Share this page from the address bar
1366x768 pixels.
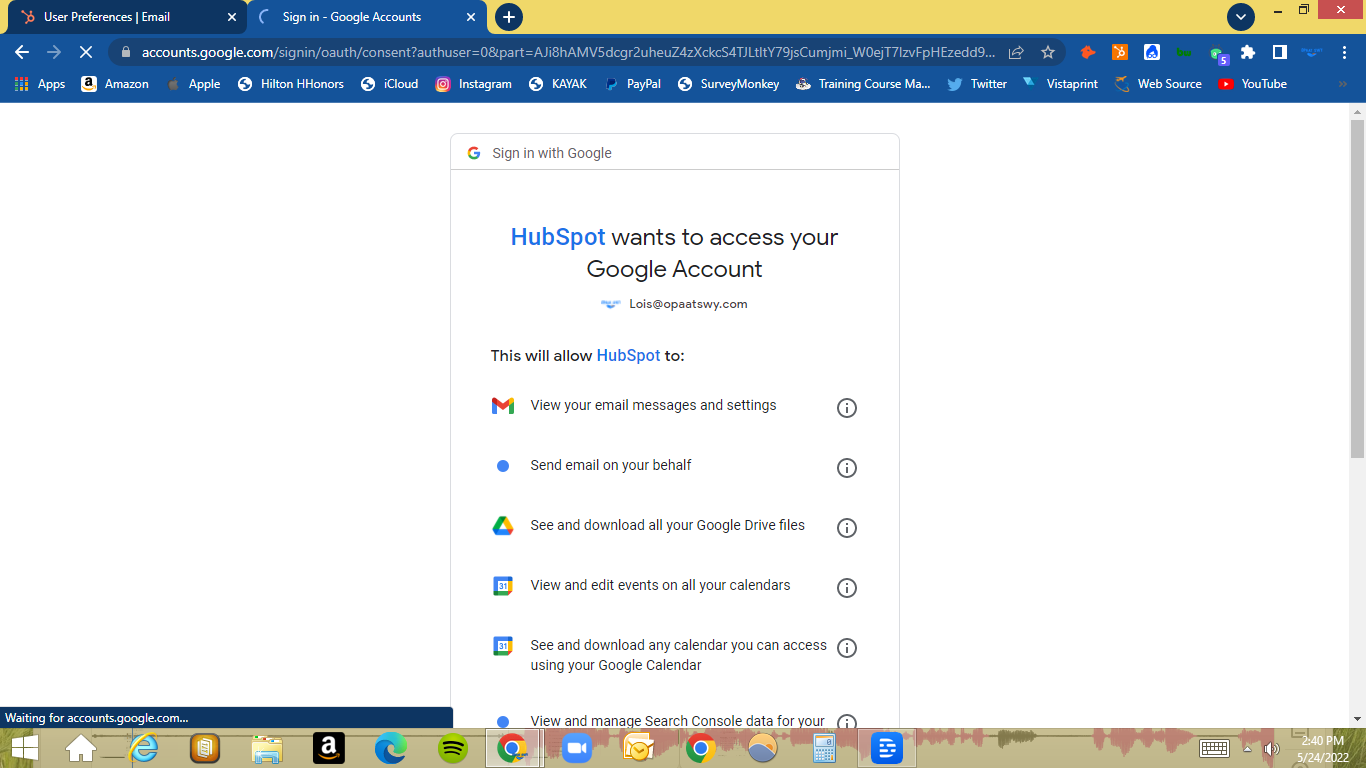coord(1016,52)
